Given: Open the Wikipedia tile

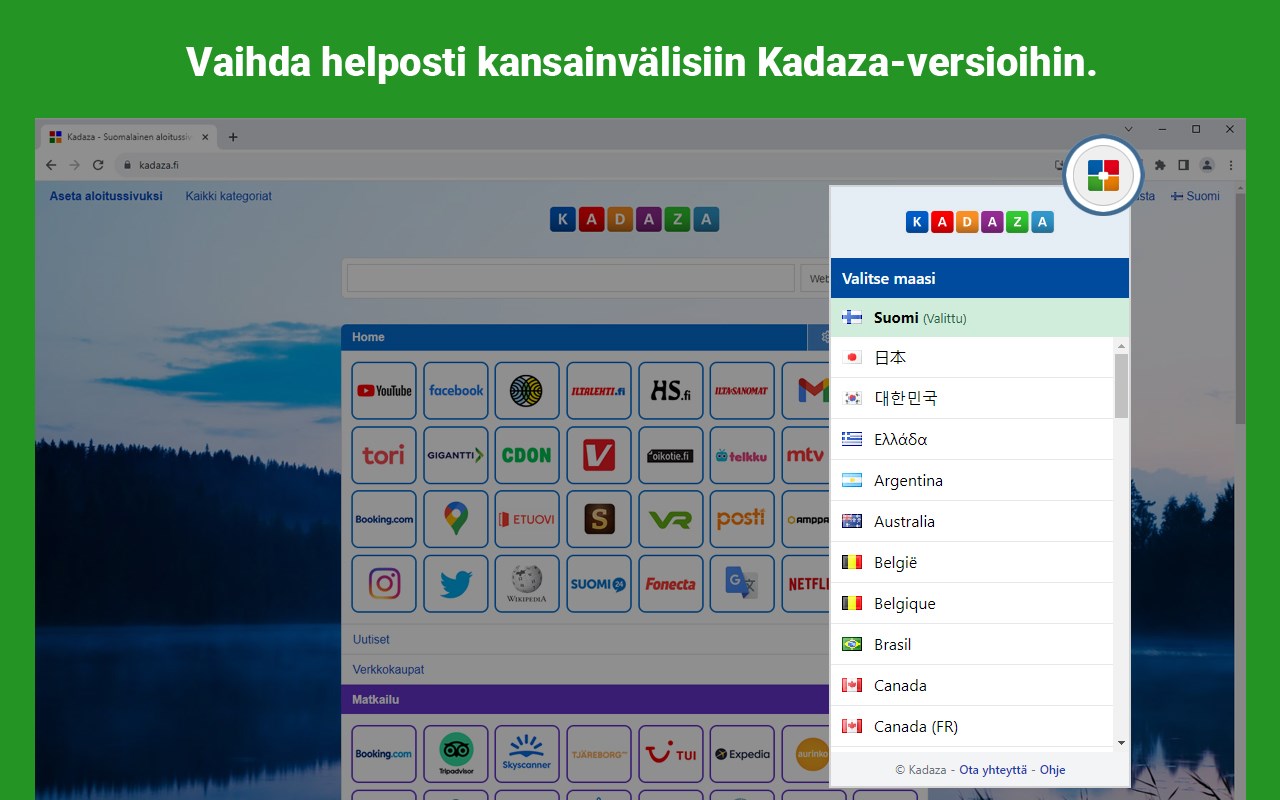Looking at the screenshot, I should coord(527,583).
